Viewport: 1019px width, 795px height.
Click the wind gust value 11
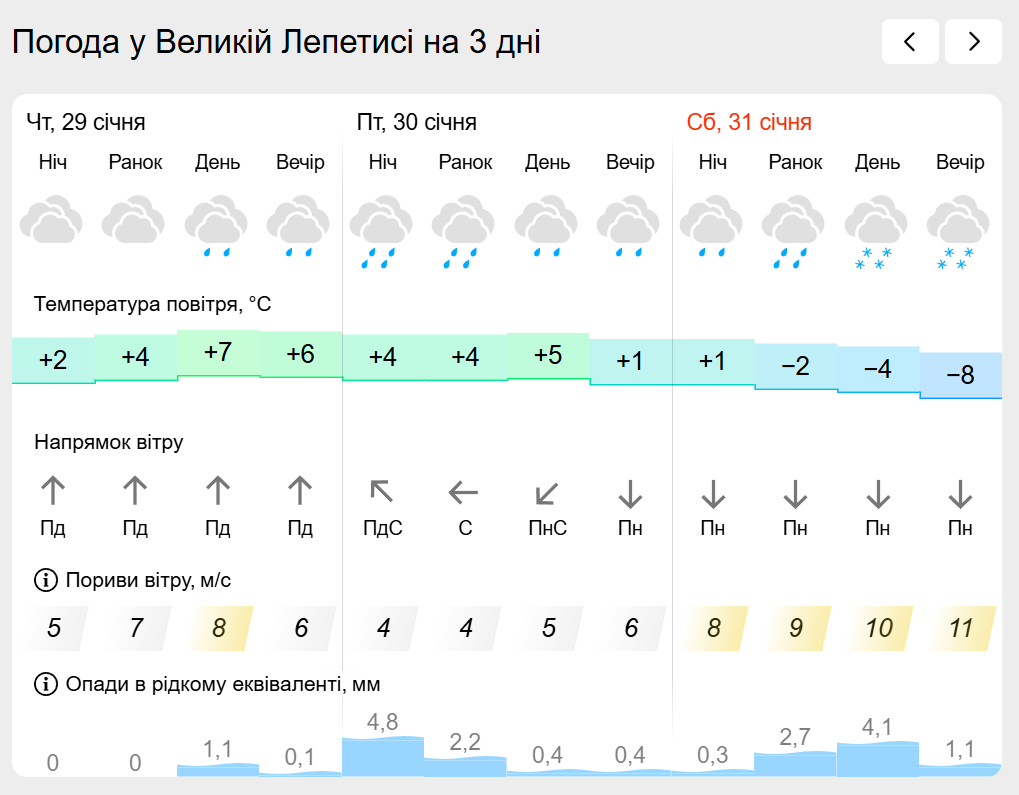[x=960, y=628]
